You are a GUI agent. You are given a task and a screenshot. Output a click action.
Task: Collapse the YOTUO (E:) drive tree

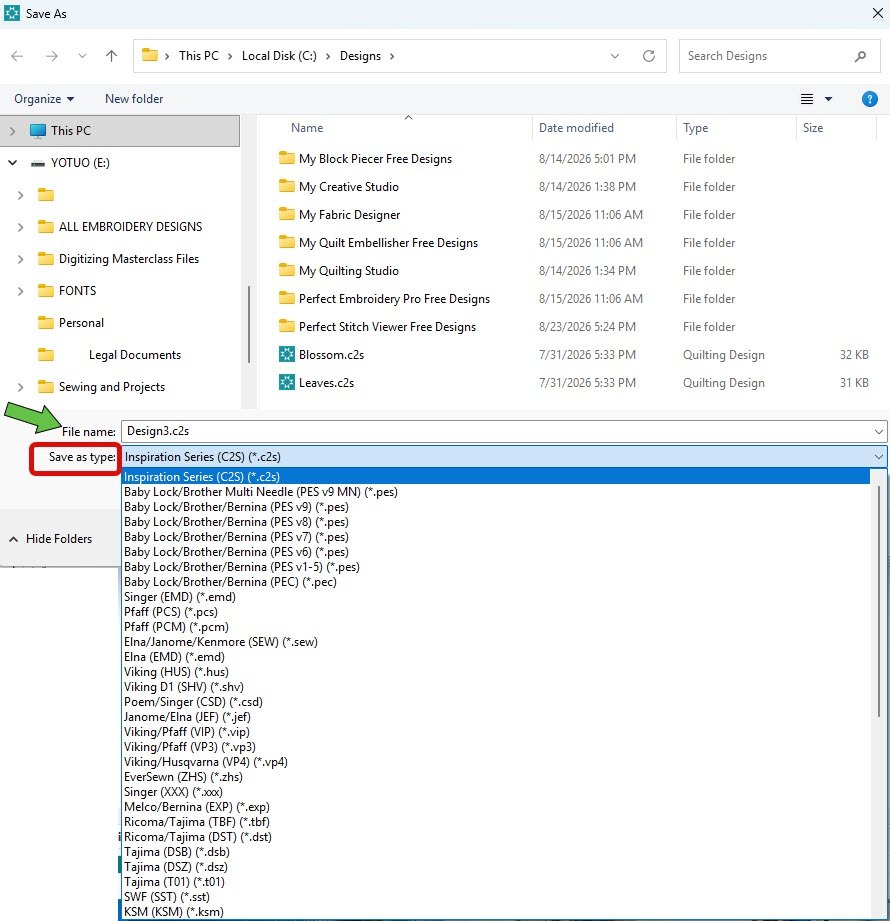click(x=12, y=163)
